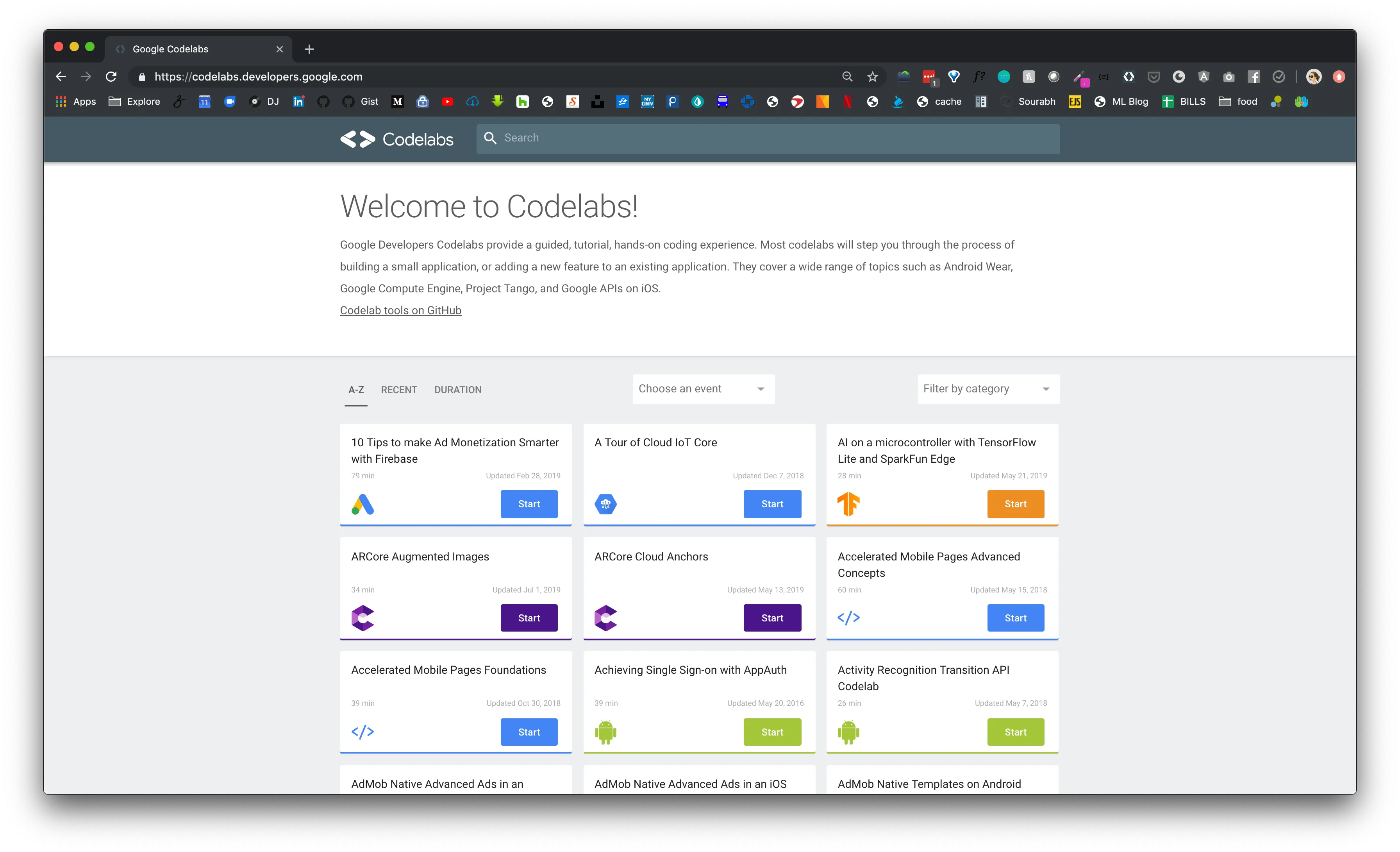Image resolution: width=1400 pixels, height=852 pixels.
Task: Click the Google Ads icon on Firebase card
Action: pos(362,504)
